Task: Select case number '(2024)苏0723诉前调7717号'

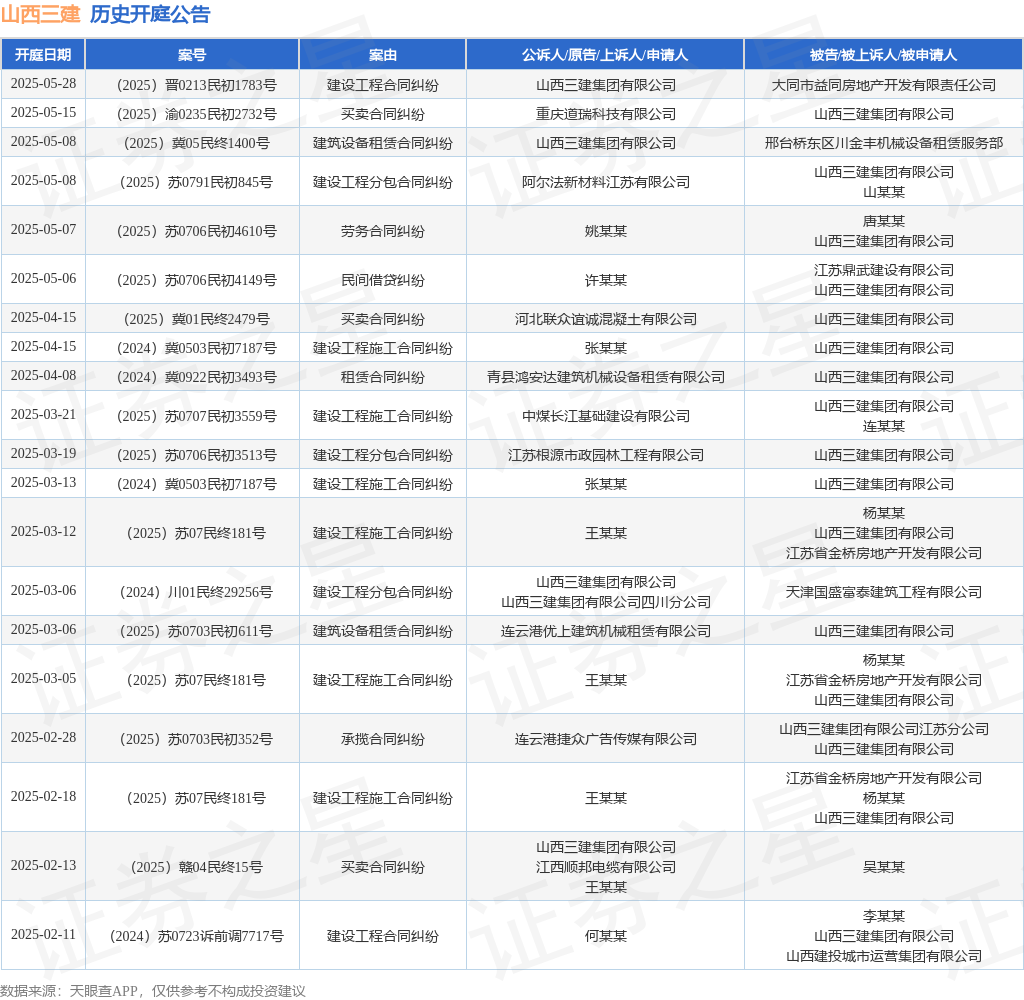Action: click(x=197, y=937)
